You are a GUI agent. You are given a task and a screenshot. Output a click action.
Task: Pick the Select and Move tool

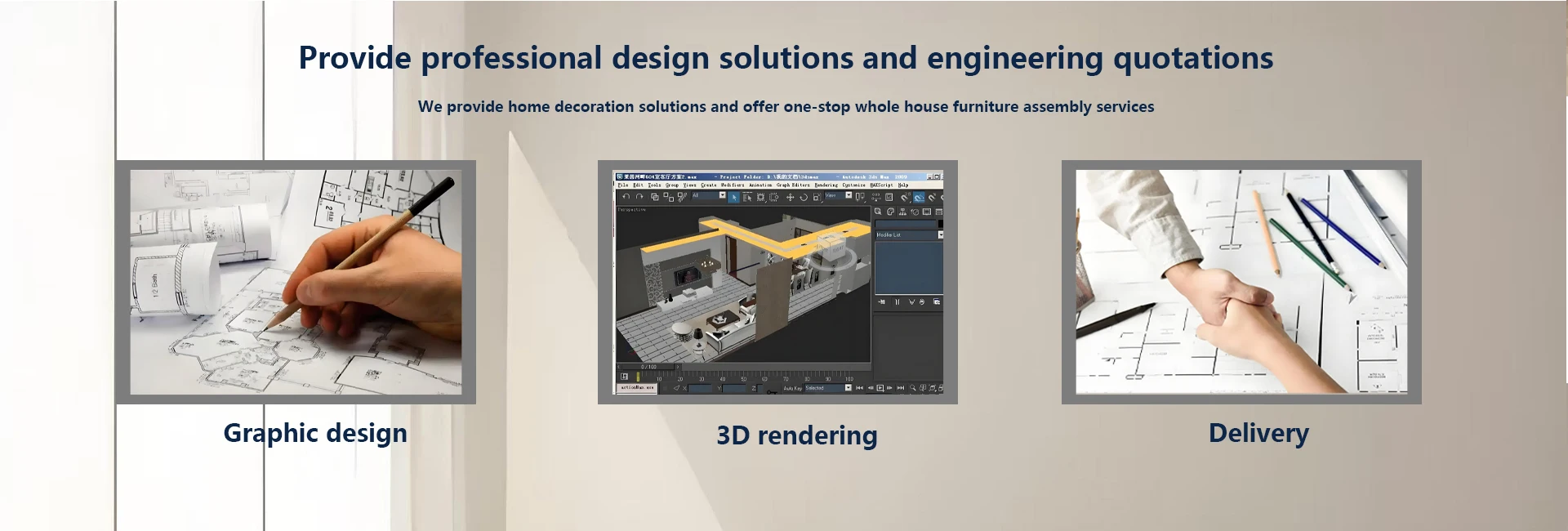[x=790, y=197]
